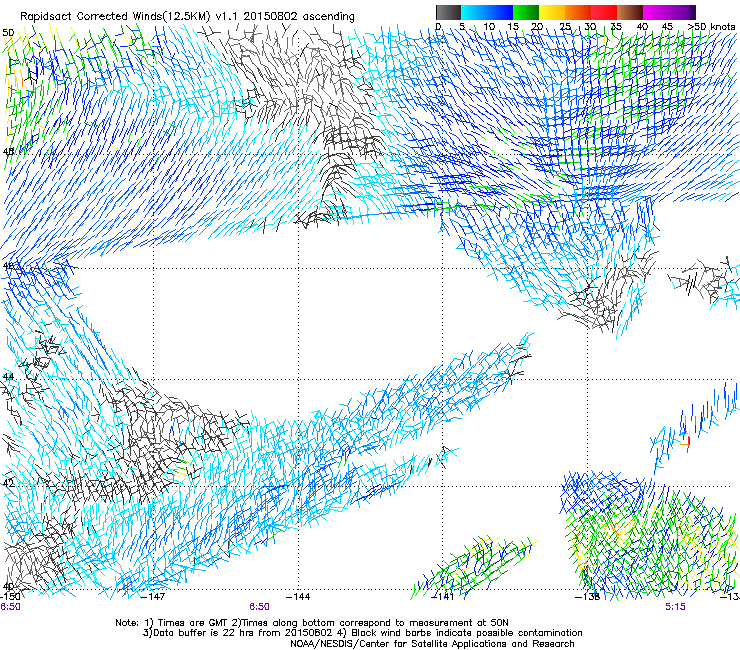Click the gray 0-5 knots legend swatch
Screen dimensions: 740x650
(x=448, y=12)
